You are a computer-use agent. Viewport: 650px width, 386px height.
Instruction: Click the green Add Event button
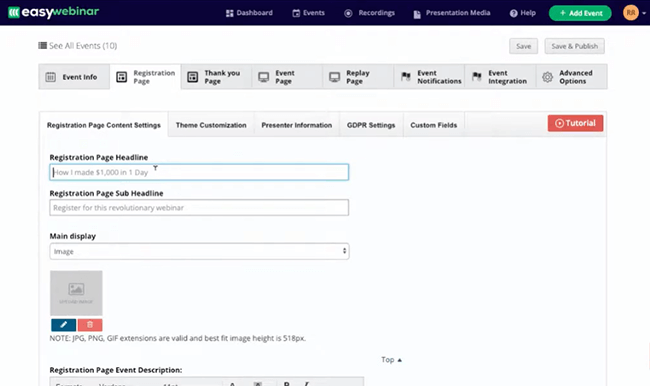[x=580, y=13]
